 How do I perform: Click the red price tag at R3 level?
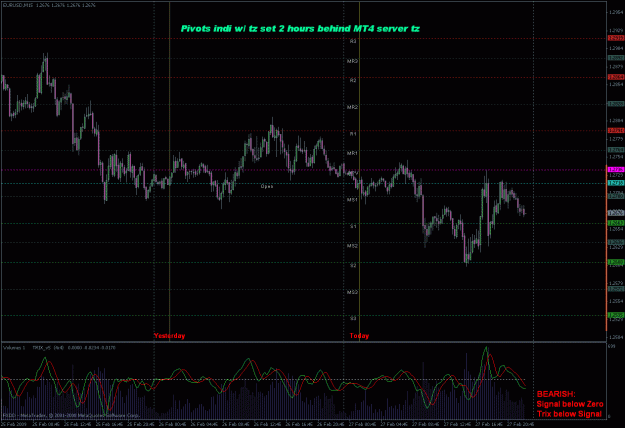[615, 38]
